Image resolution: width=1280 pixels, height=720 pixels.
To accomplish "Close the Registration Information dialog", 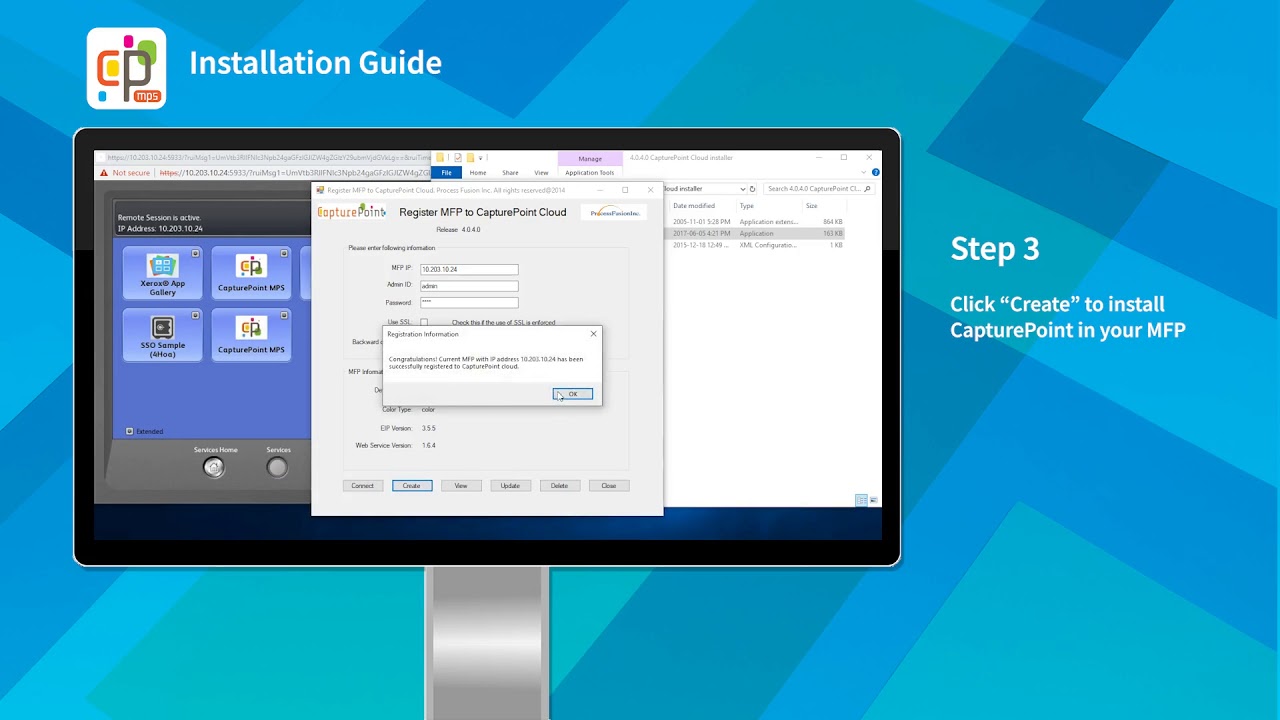I will point(593,334).
